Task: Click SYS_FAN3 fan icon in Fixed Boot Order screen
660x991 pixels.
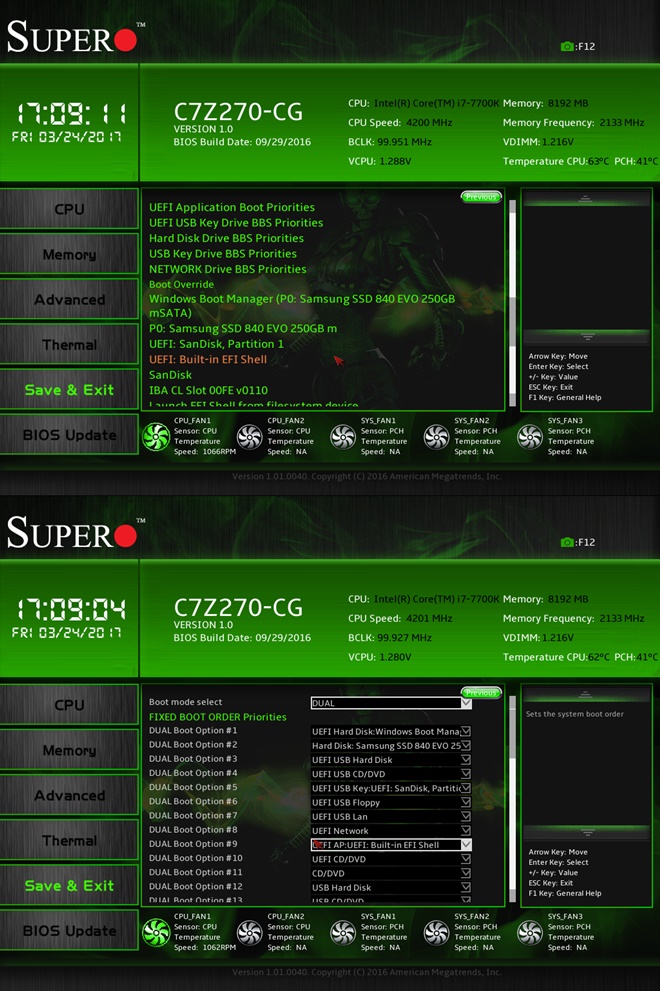Action: [x=530, y=932]
